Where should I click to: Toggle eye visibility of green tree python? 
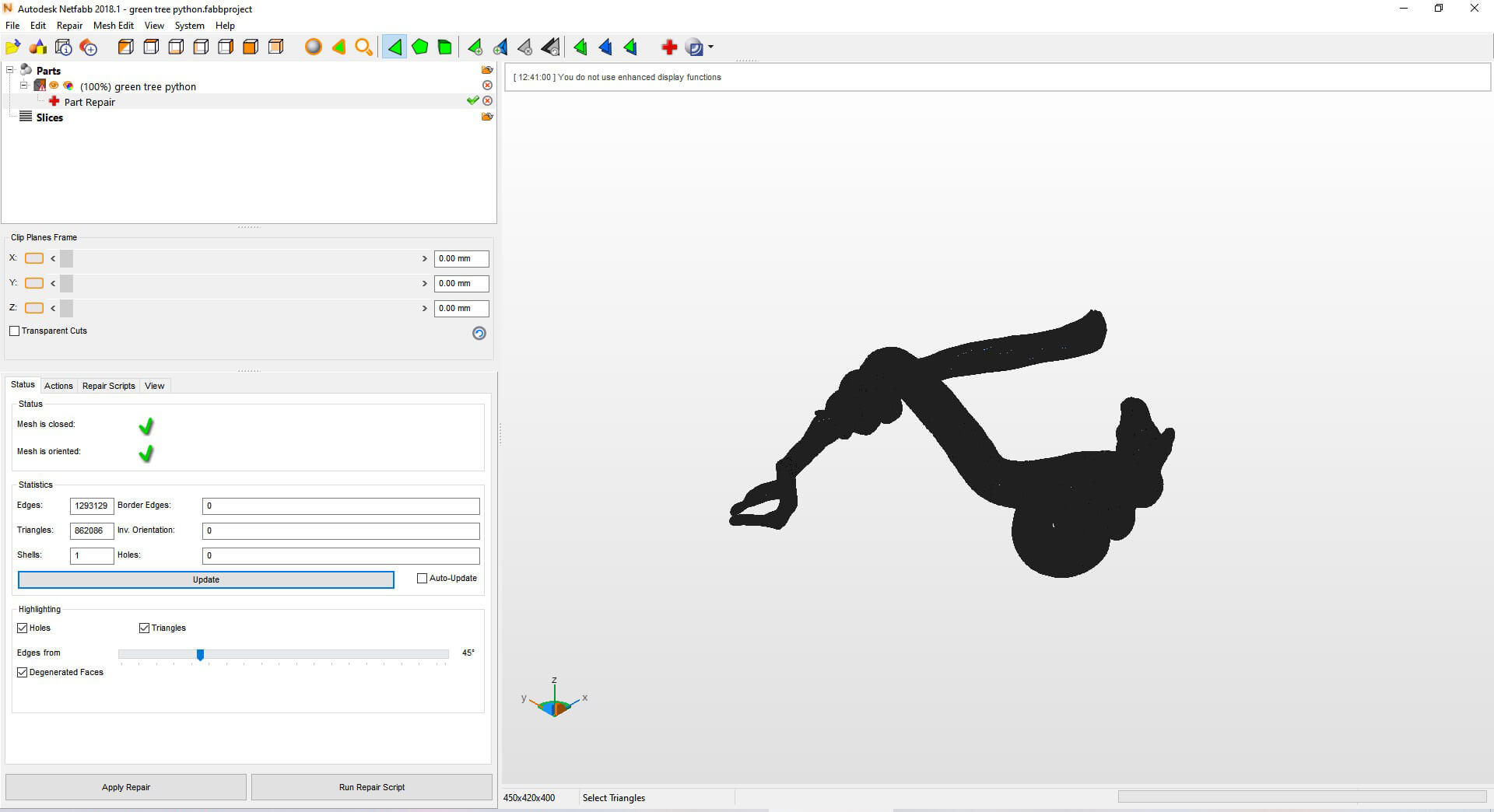click(54, 86)
